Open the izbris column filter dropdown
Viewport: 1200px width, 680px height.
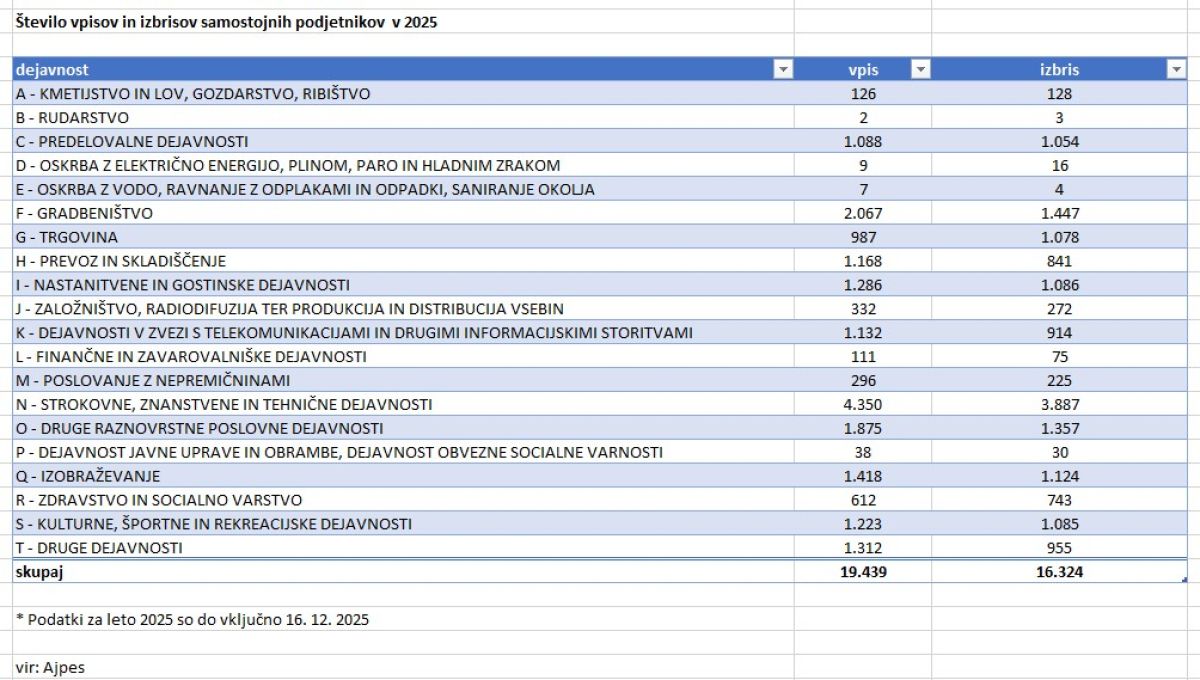click(1176, 70)
